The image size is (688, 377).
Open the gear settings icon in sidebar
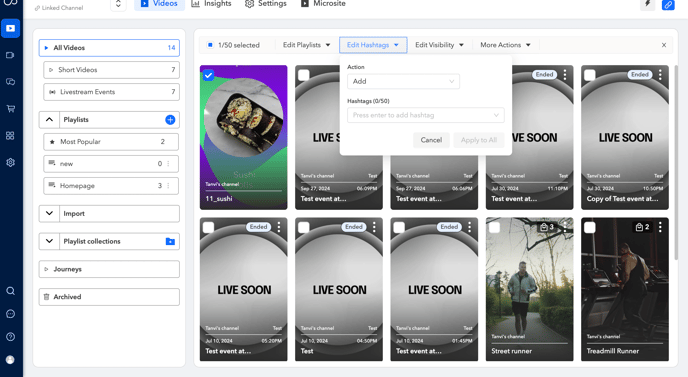11,162
